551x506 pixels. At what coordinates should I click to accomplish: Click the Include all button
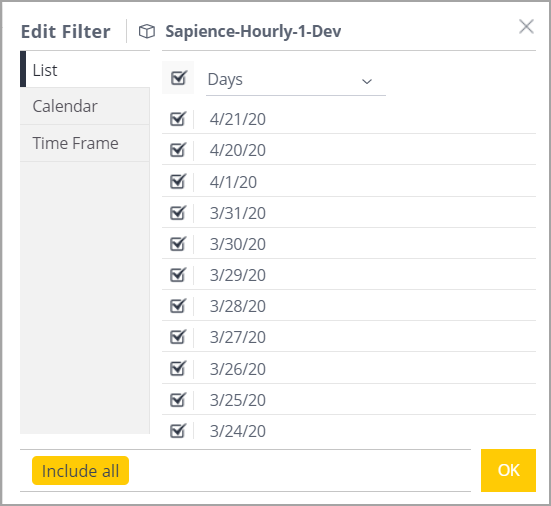pos(80,471)
